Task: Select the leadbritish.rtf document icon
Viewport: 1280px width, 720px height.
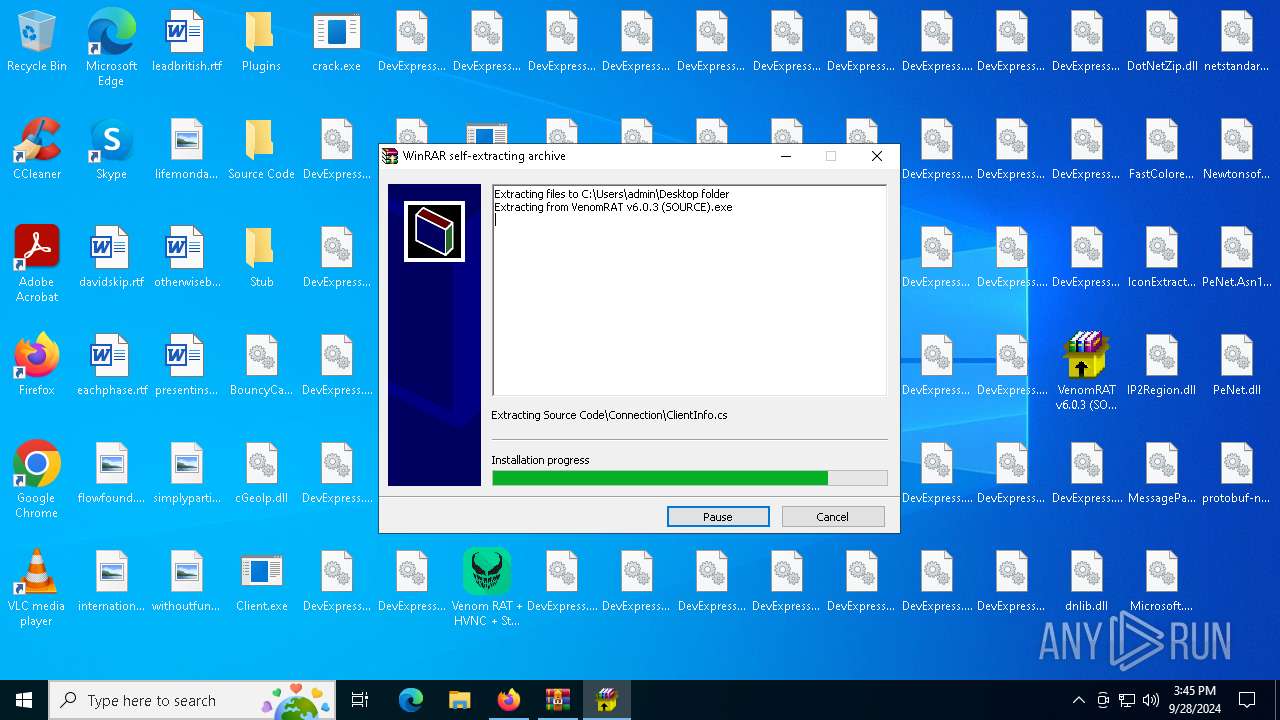Action: [186, 41]
